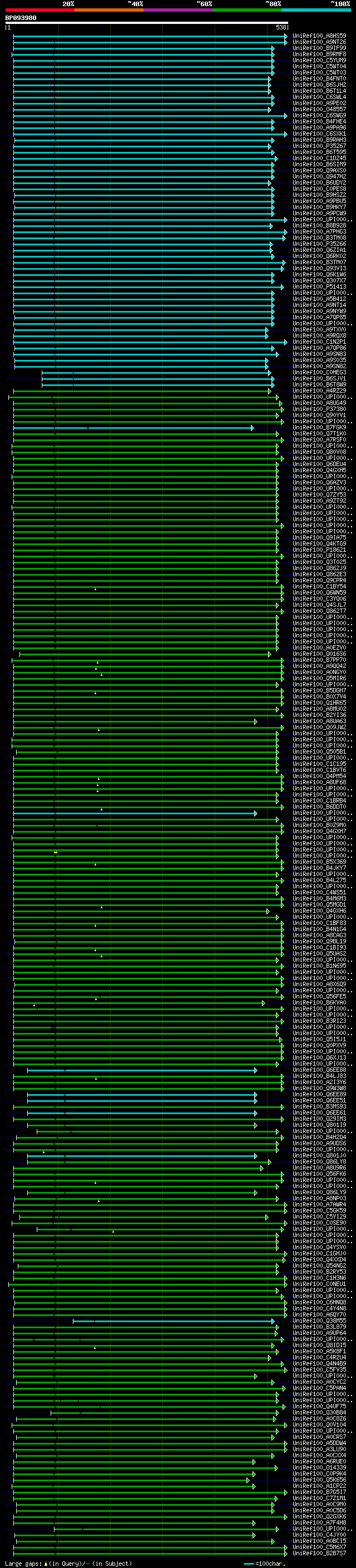356x1568 pixels.
Task: Click the green ~80% identity legend segment
Action: coord(247,10)
